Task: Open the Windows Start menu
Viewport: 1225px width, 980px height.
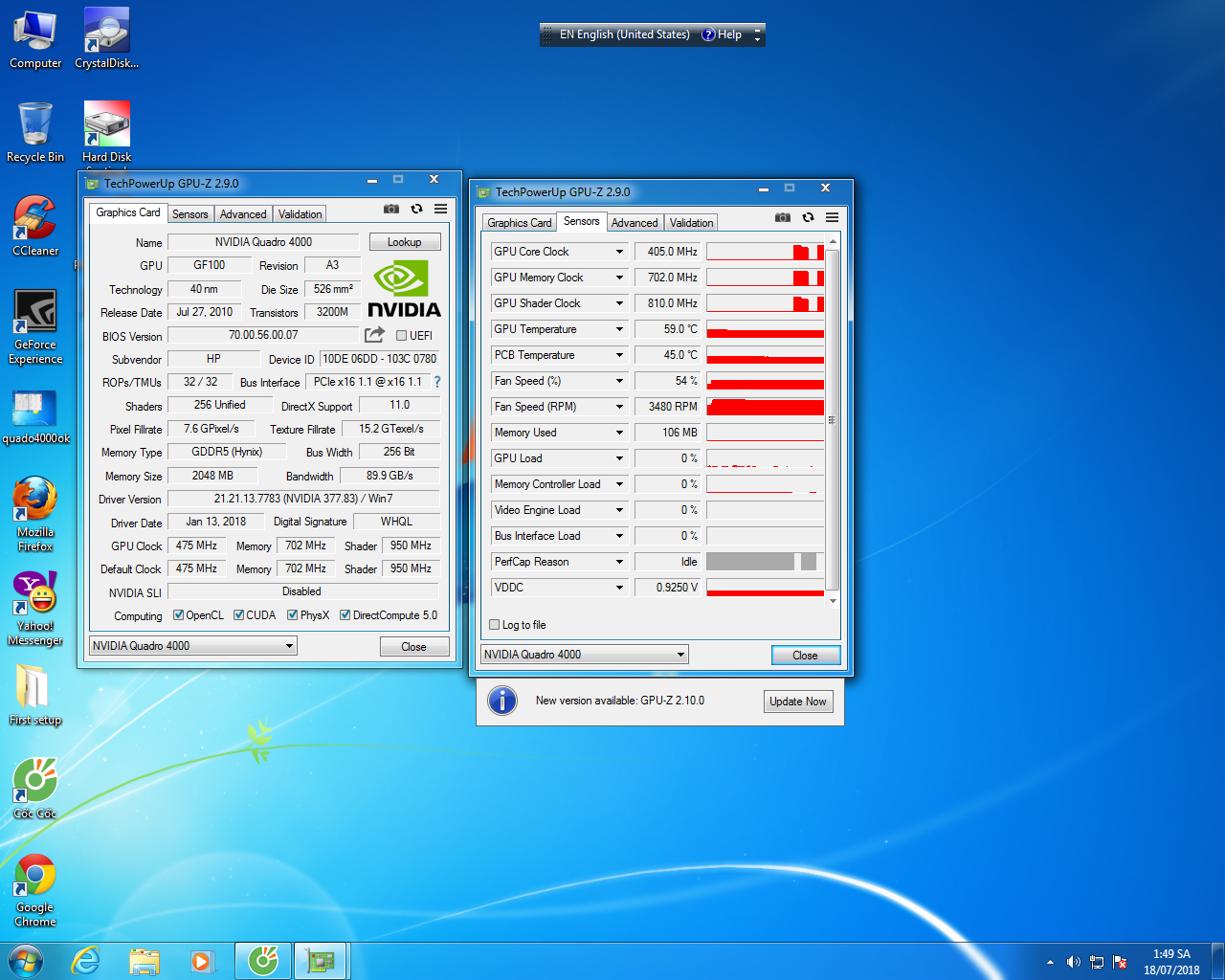Action: pyautogui.click(x=26, y=960)
